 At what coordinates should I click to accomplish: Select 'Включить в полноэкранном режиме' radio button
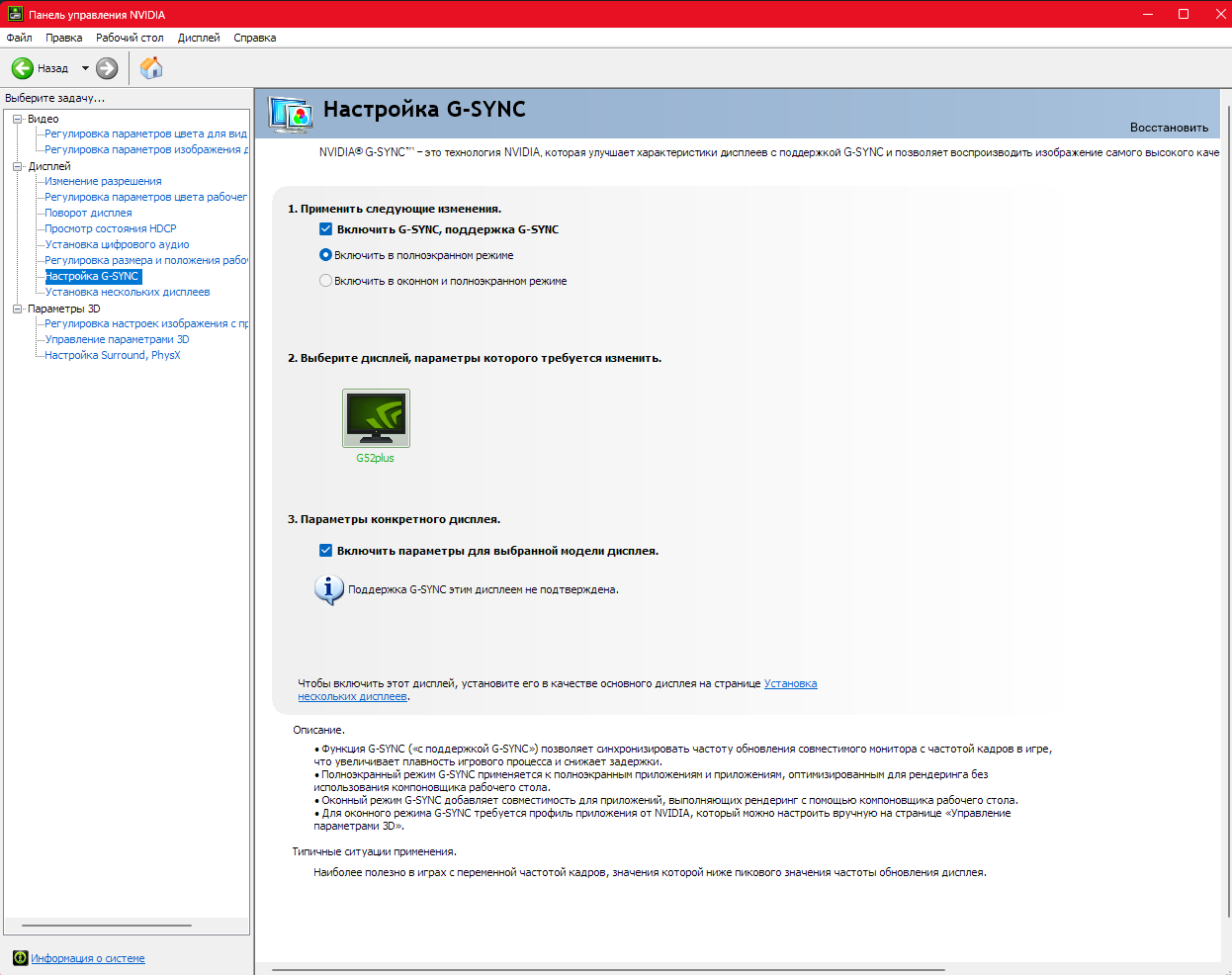[325, 255]
